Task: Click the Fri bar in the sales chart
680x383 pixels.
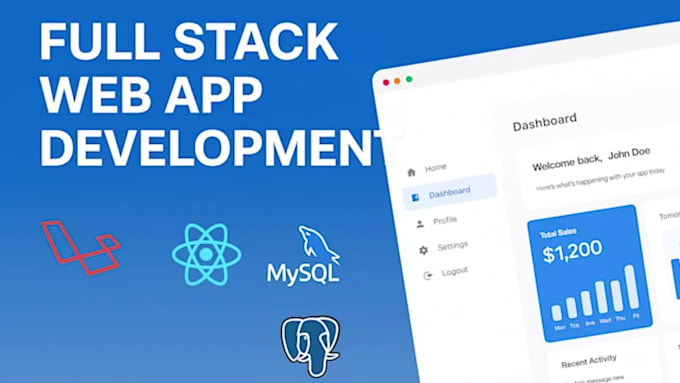Action: click(x=632, y=286)
